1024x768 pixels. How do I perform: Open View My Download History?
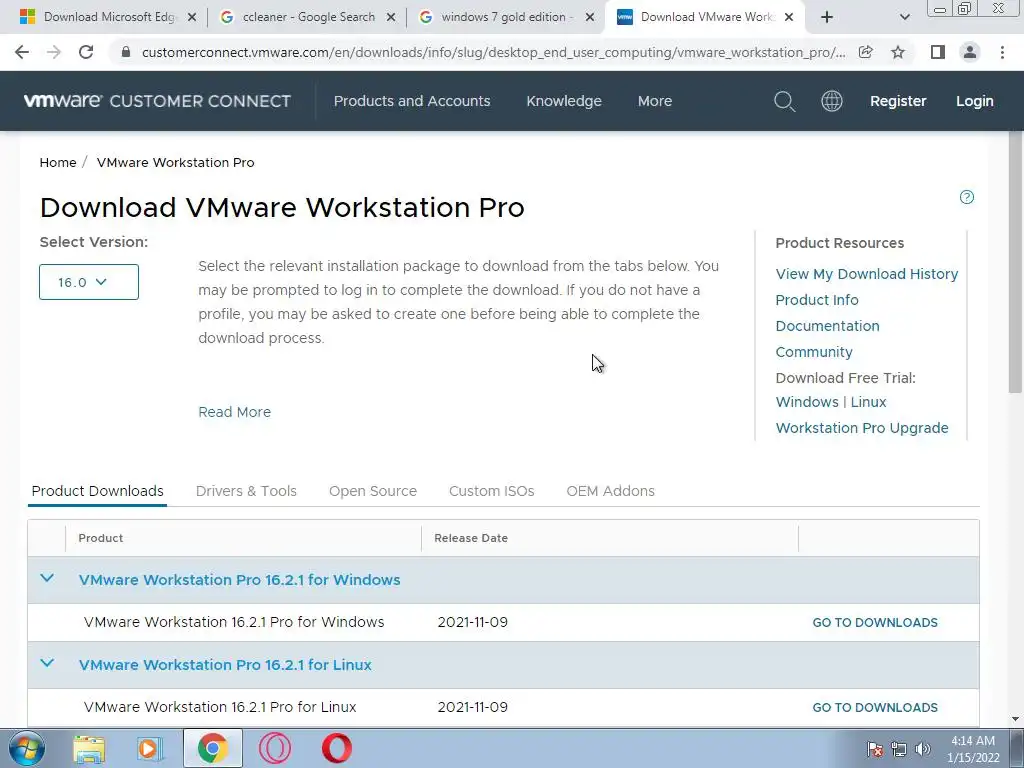[867, 274]
